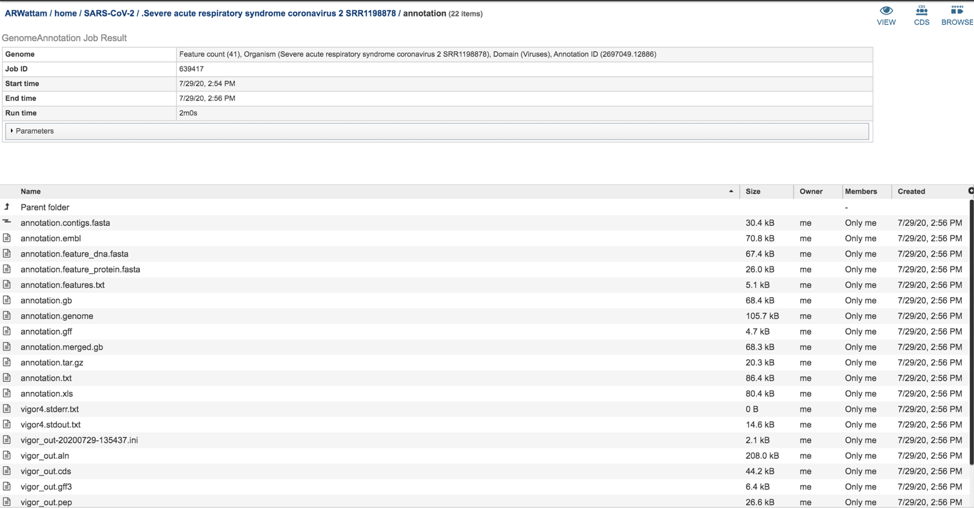This screenshot has width=974, height=508.
Task: Click the annotation.contigs.fasta file icon
Action: [7, 222]
